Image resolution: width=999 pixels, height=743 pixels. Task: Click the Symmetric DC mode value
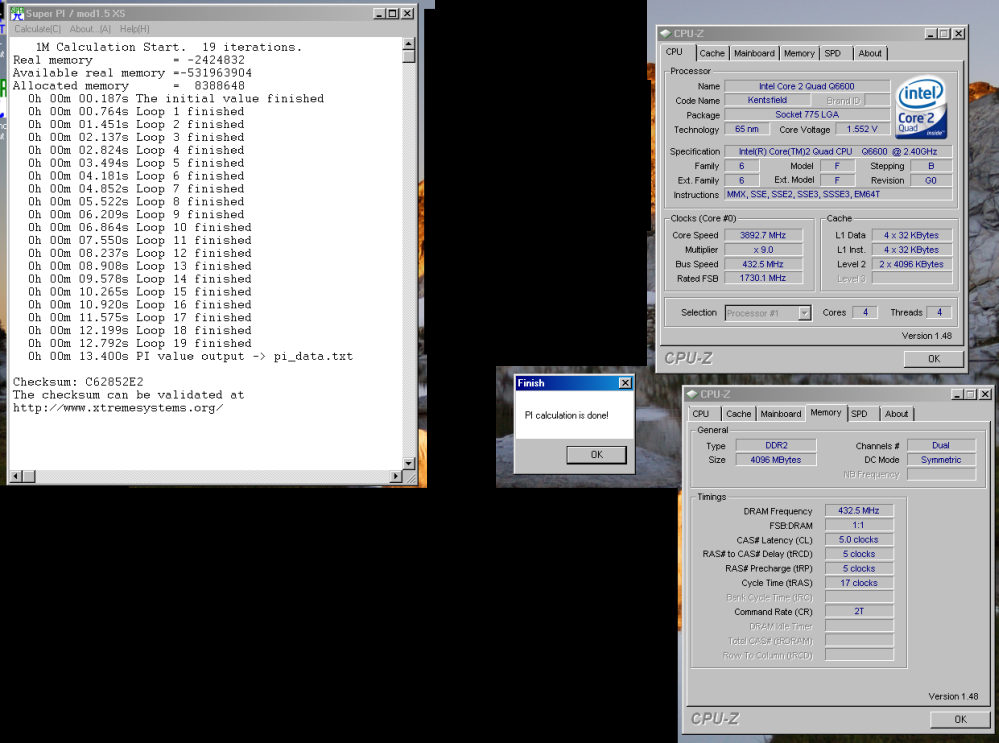coord(941,460)
